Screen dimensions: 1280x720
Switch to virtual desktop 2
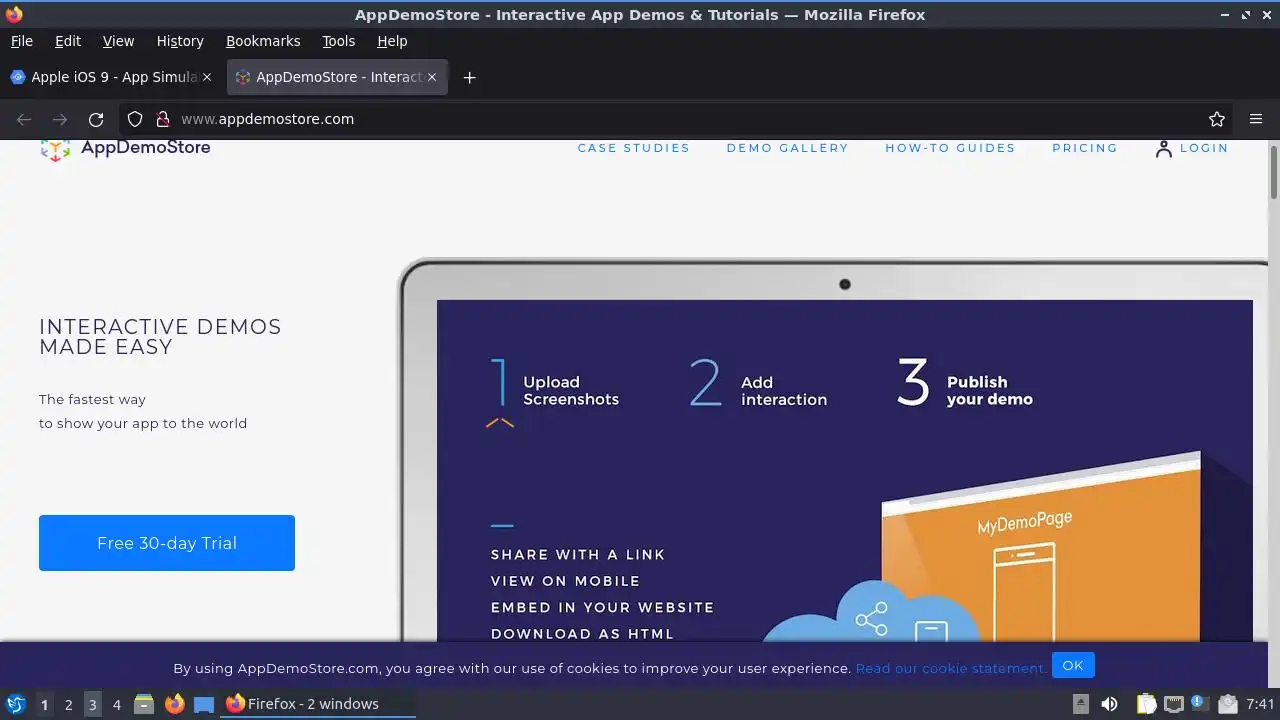click(68, 704)
